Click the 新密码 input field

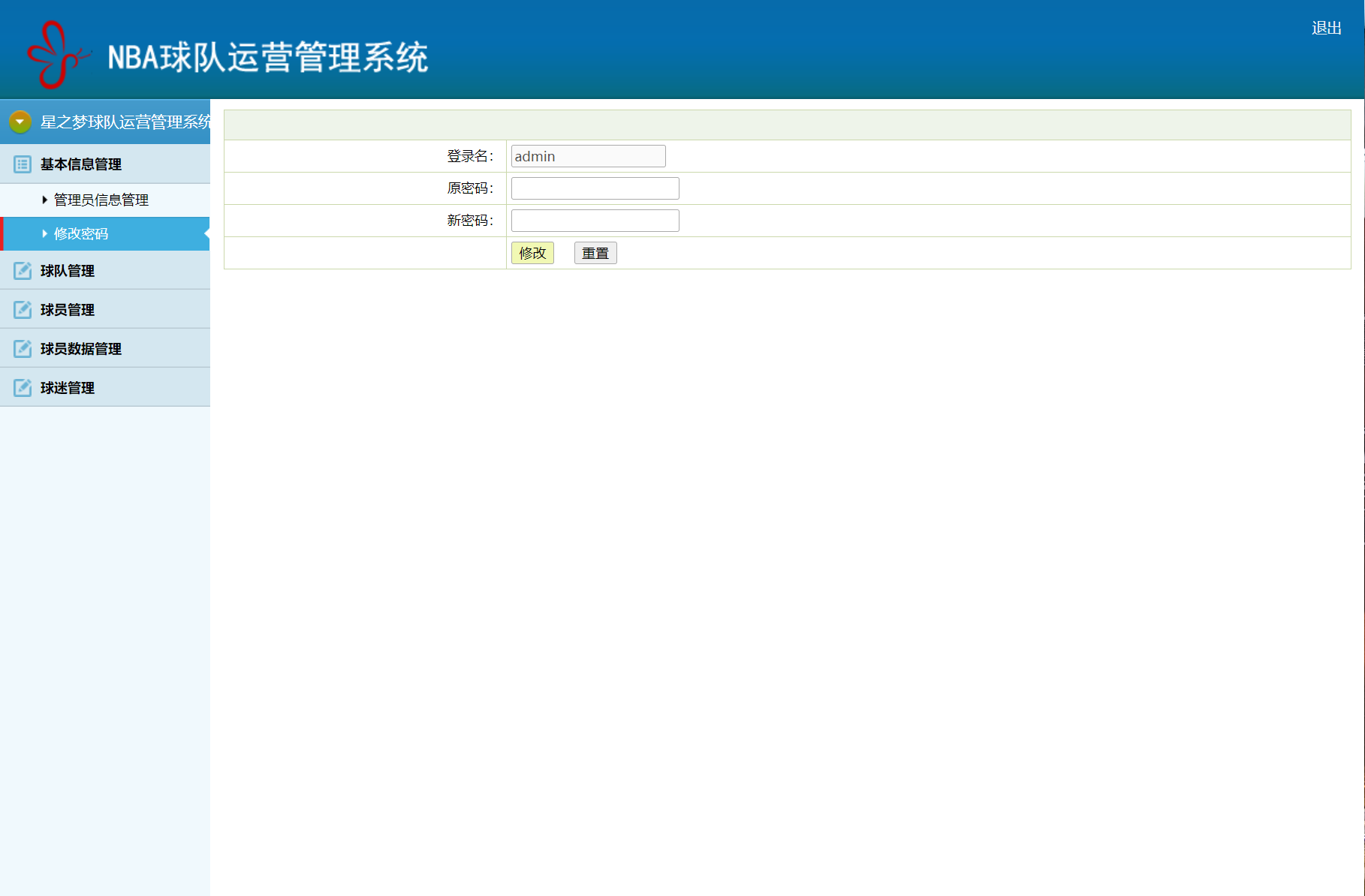point(594,220)
